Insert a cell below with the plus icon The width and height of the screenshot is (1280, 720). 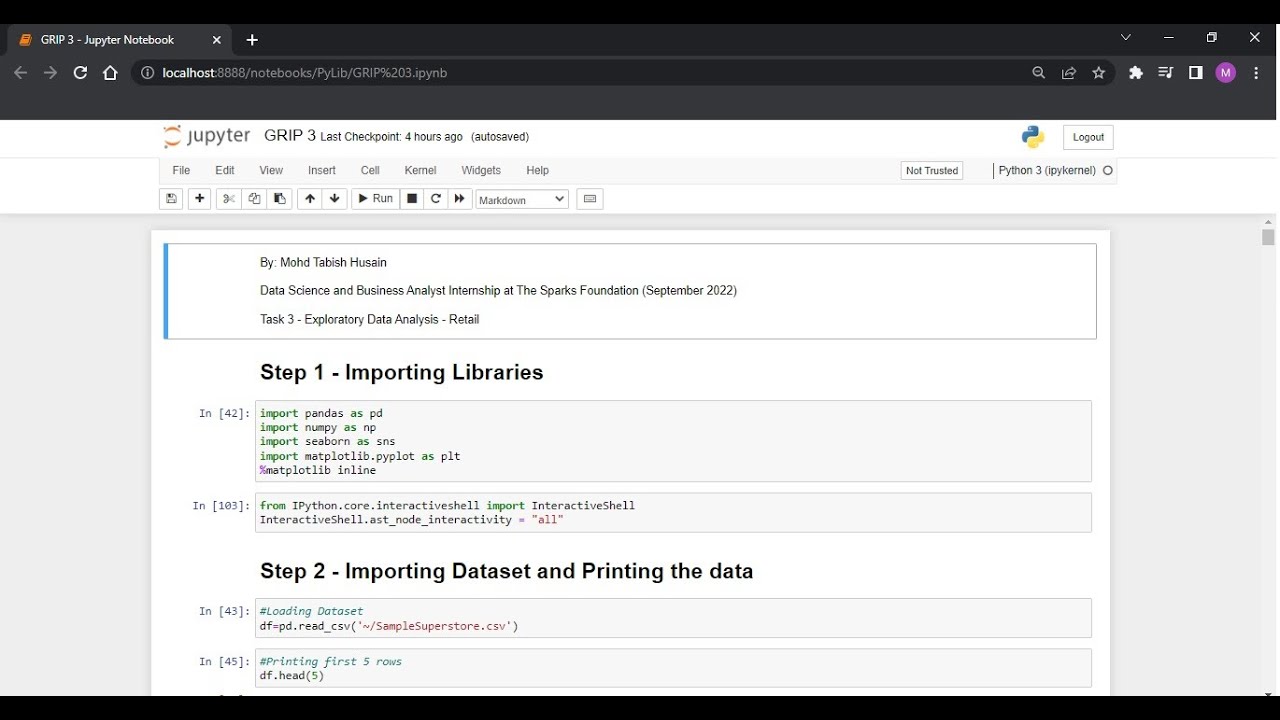tap(200, 199)
